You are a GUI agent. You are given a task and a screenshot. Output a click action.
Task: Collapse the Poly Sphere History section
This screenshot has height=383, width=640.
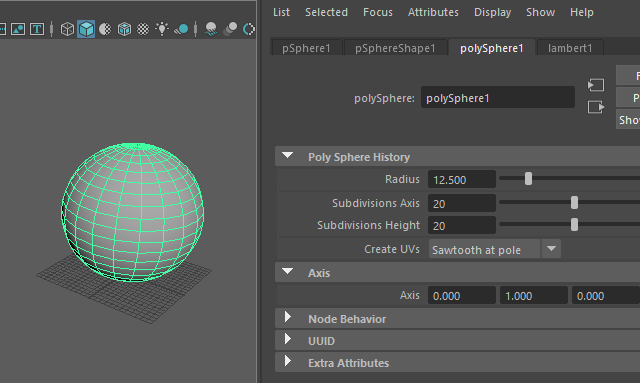point(287,156)
